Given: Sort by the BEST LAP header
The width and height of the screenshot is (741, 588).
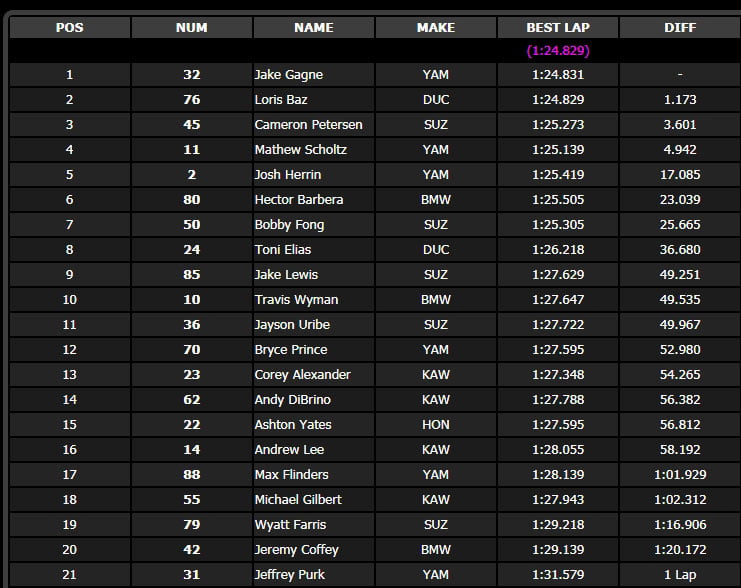Looking at the screenshot, I should pos(558,27).
